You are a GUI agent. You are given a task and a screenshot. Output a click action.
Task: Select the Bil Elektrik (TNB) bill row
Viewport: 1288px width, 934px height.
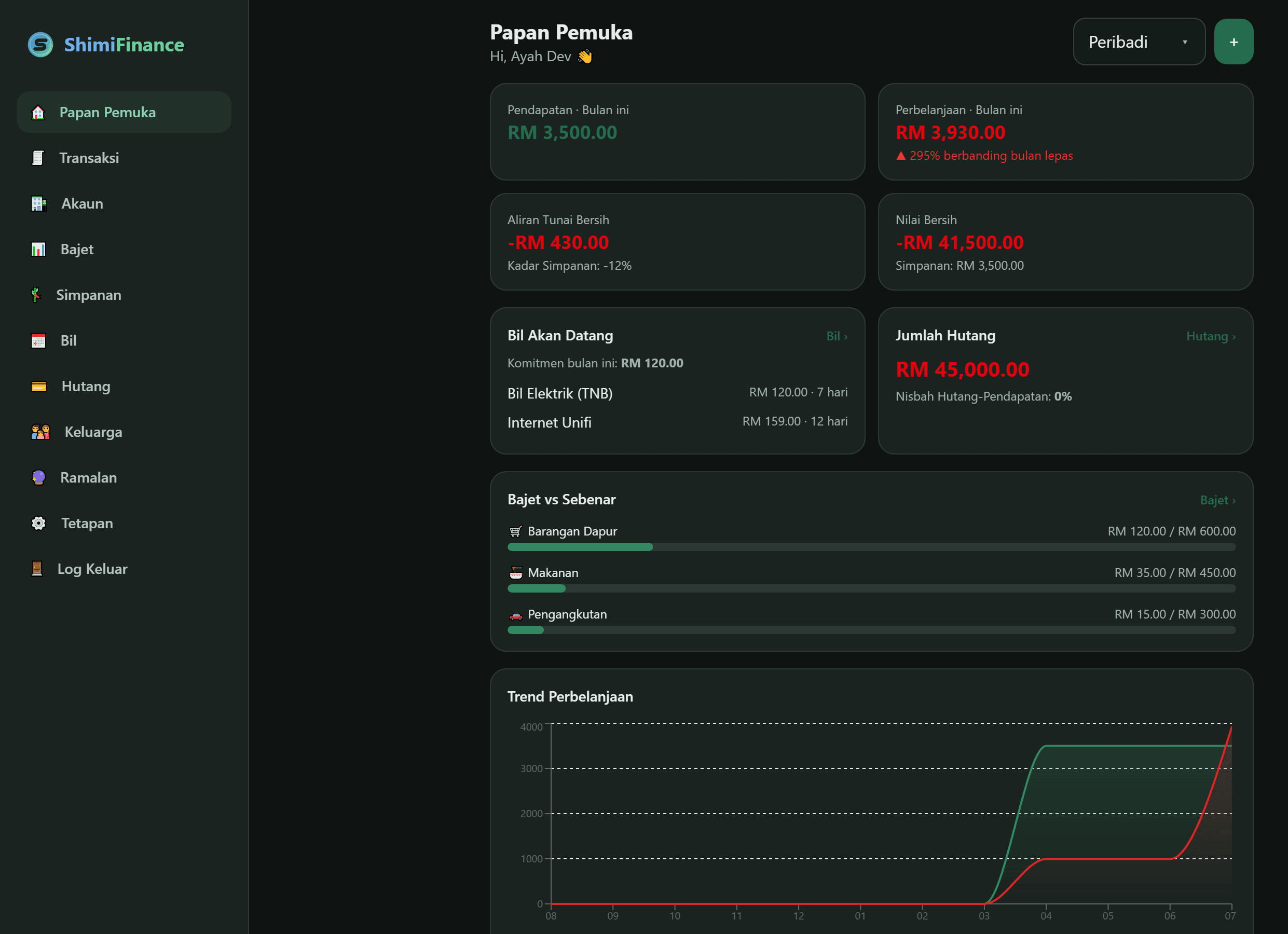pos(678,393)
